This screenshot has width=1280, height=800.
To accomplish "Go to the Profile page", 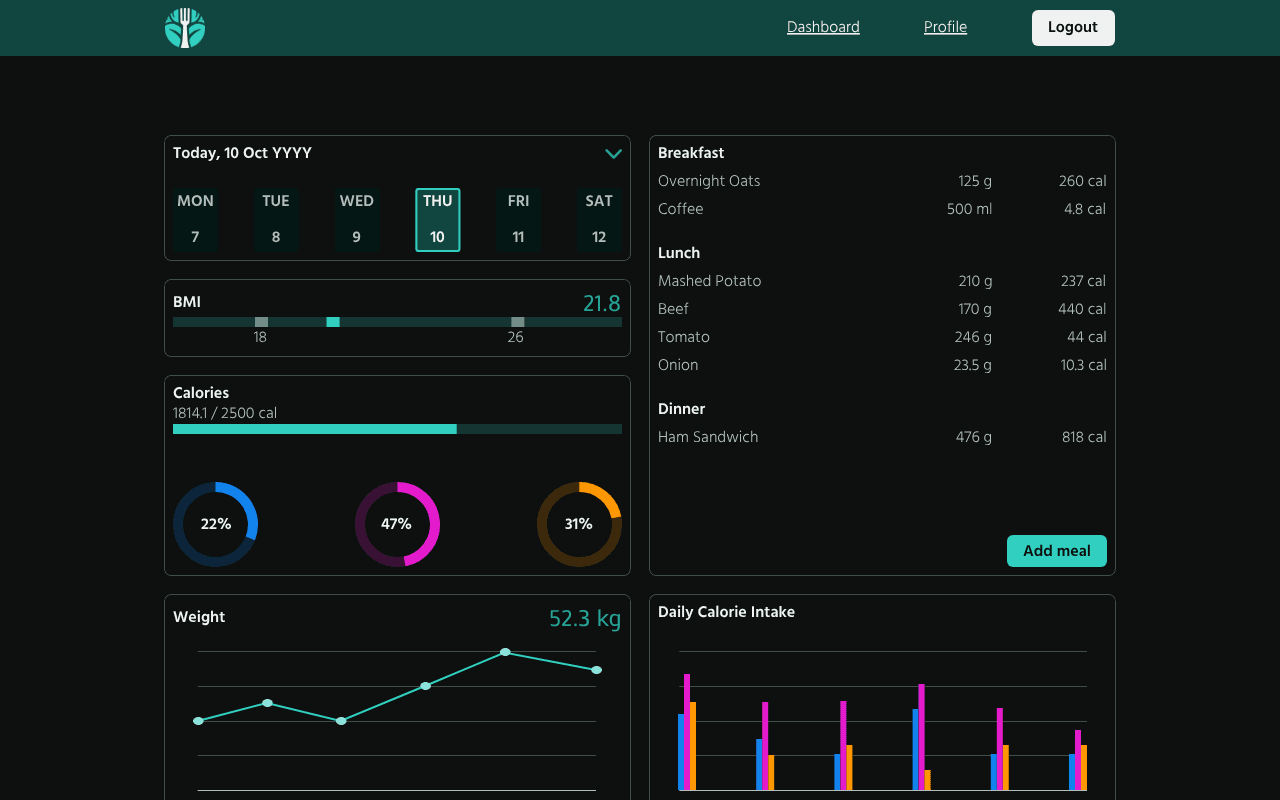I will point(945,27).
